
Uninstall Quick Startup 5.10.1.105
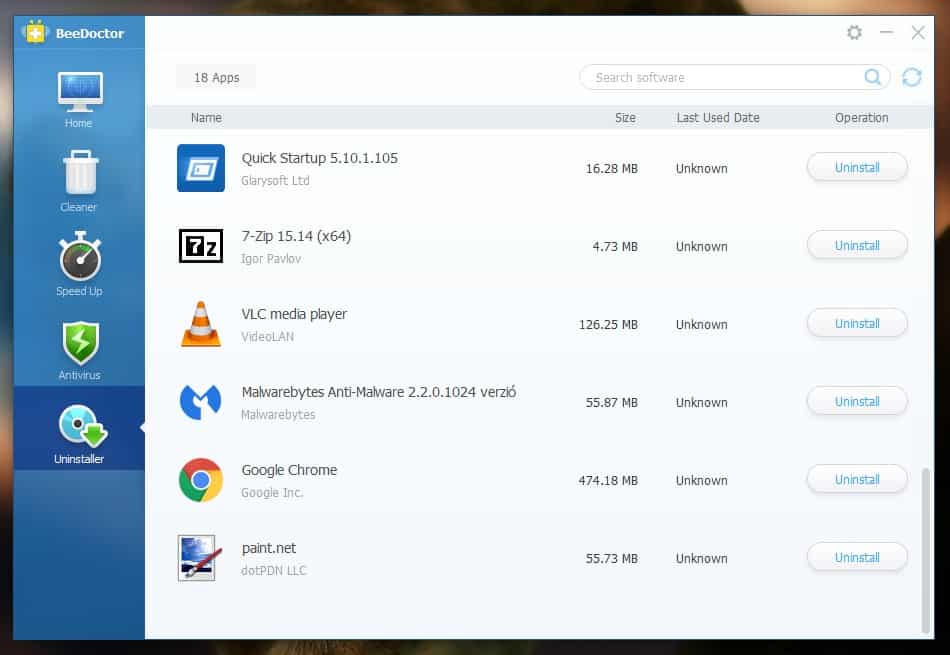tap(857, 167)
